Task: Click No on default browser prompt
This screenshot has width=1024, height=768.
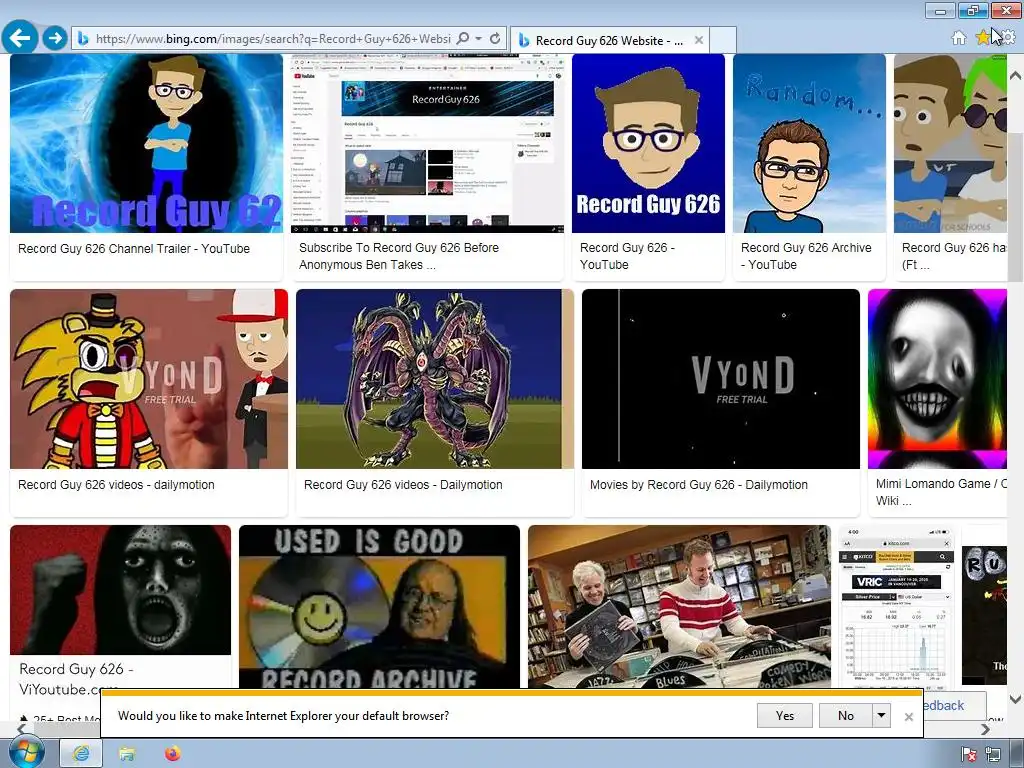Action: click(846, 716)
